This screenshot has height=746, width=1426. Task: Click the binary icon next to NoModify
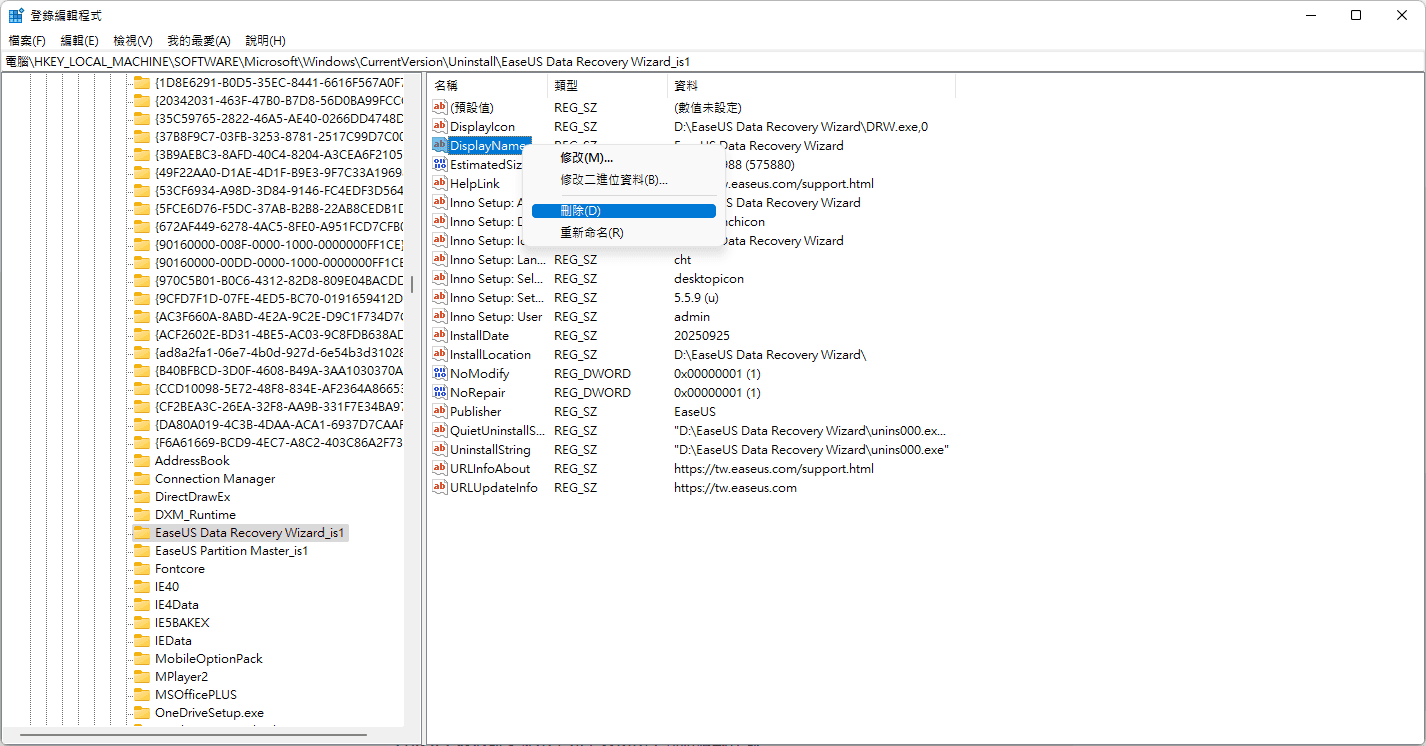point(439,373)
